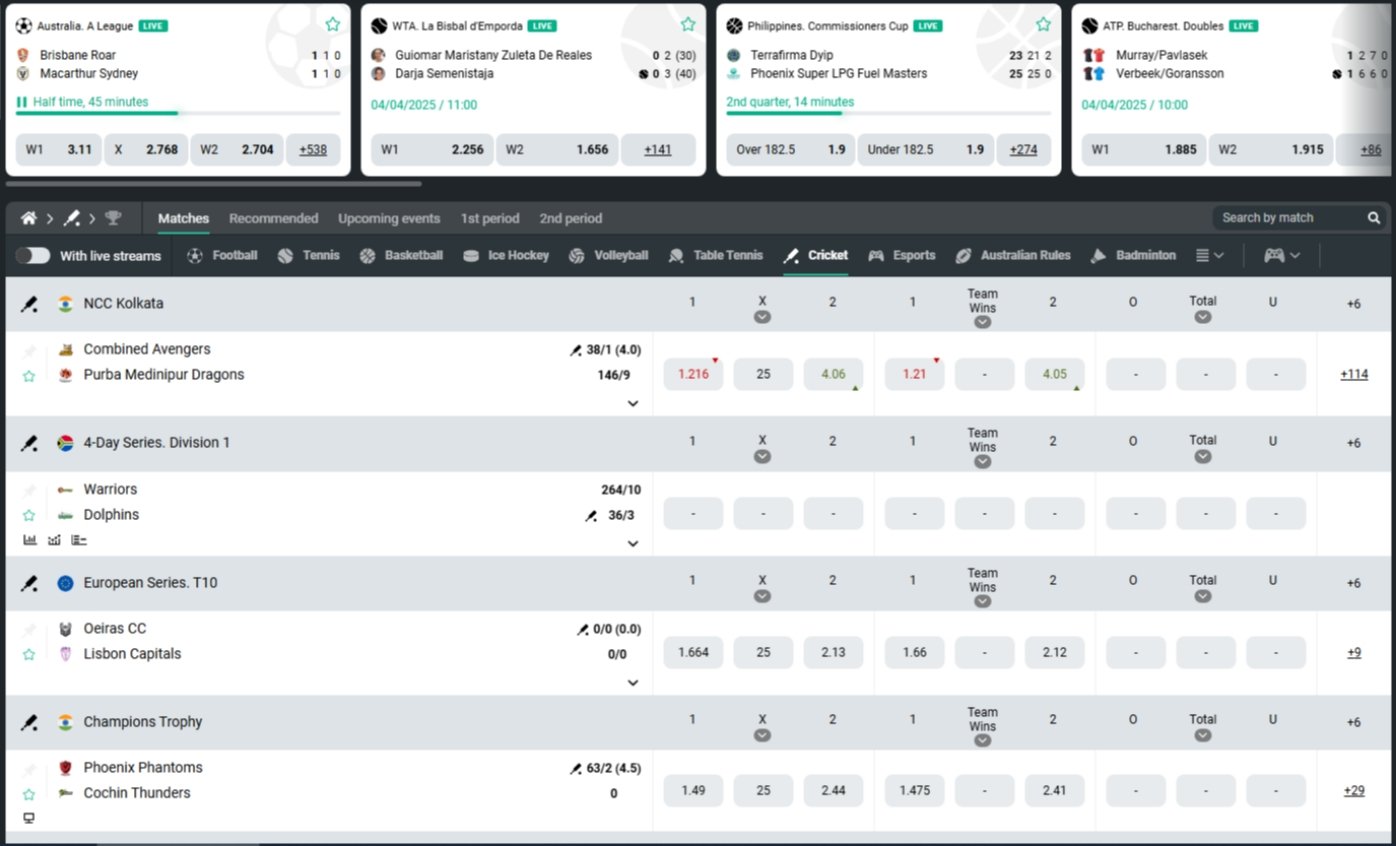This screenshot has width=1396, height=846.
Task: Pin the Phoenix Phantoms match
Action: coord(29,769)
